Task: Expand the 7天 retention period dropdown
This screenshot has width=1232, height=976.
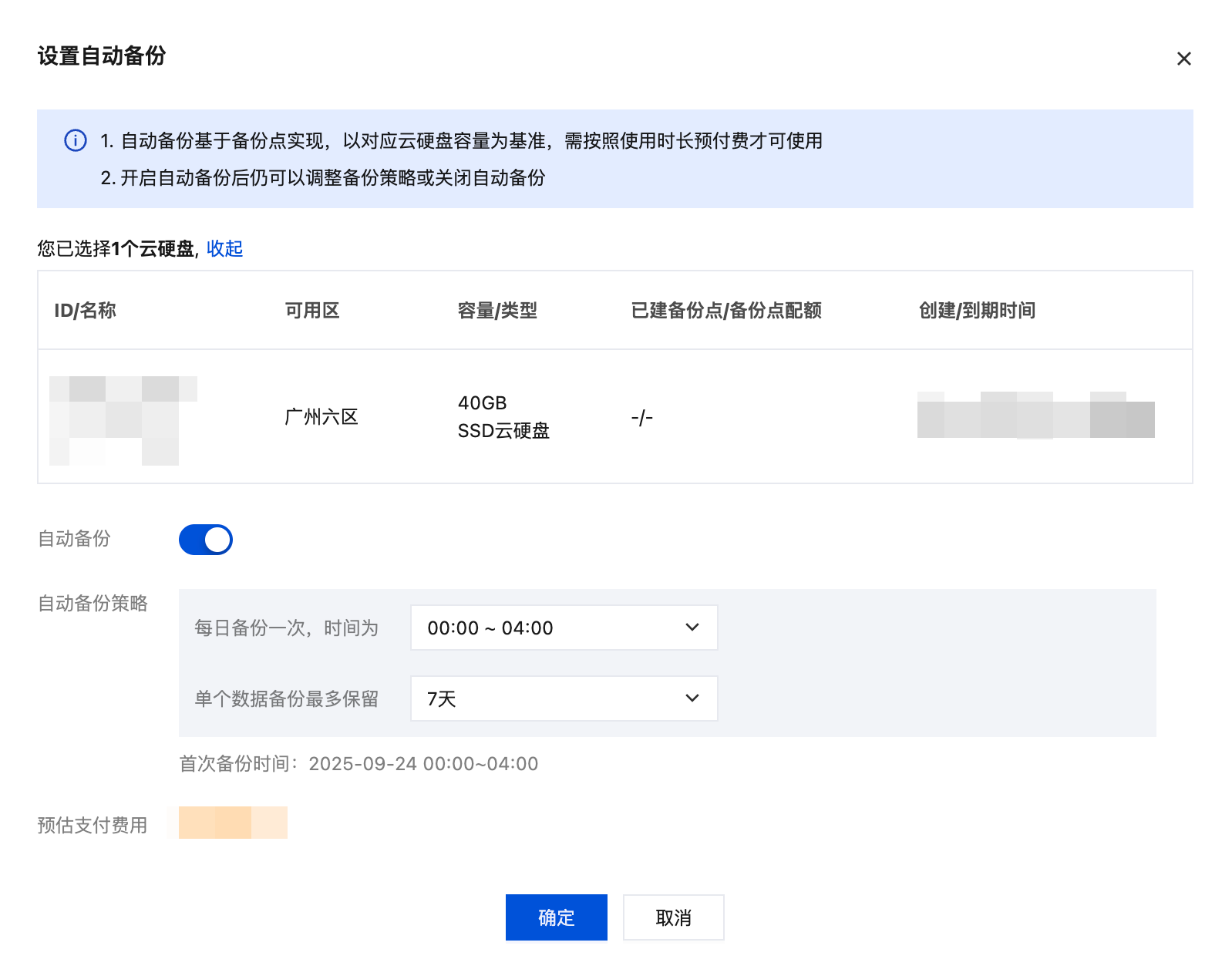Action: coord(564,698)
